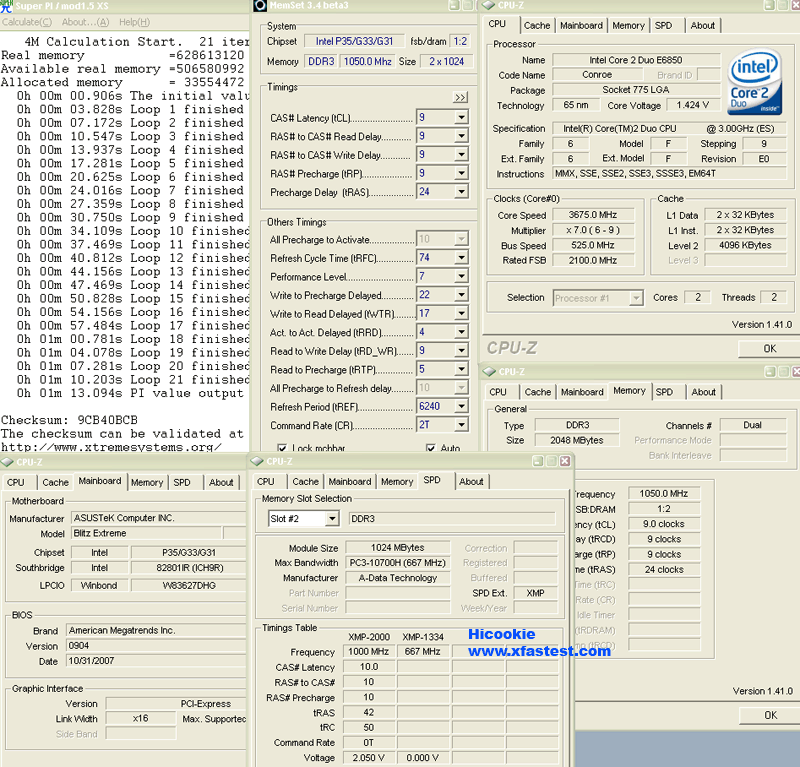Open the Read to Write Delay dropdown
This screenshot has width=800, height=767.
pos(461,351)
